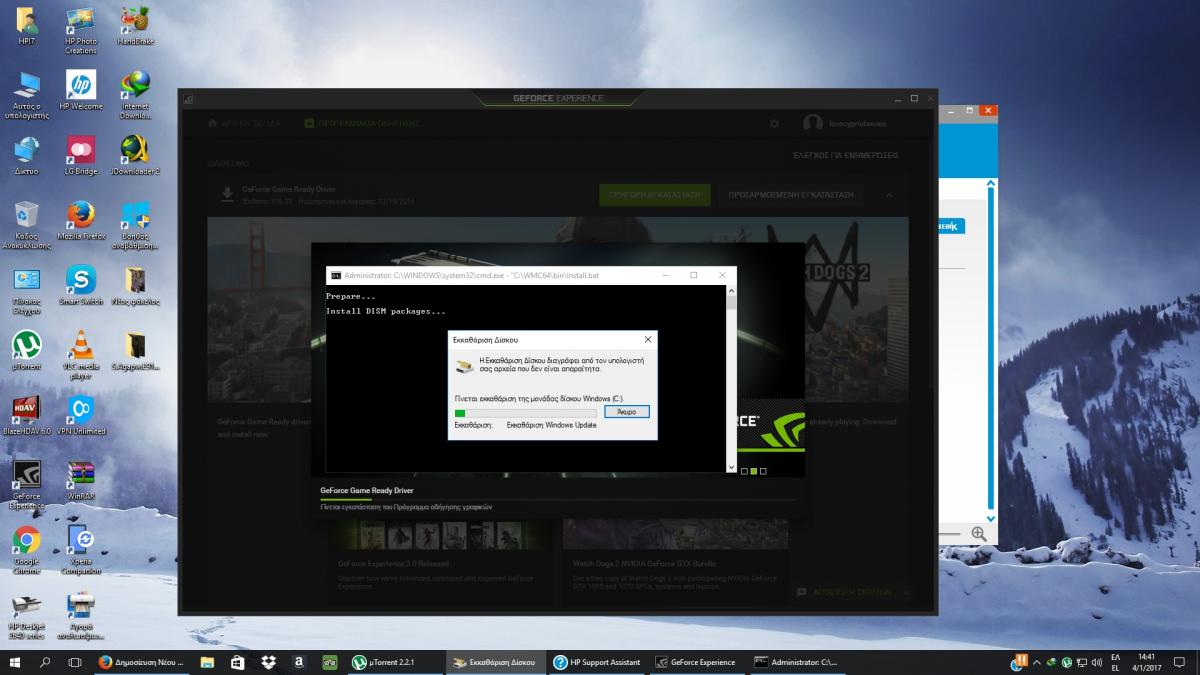Click the Disk Cleanup progress bar
The width and height of the screenshot is (1200, 675).
pos(526,412)
